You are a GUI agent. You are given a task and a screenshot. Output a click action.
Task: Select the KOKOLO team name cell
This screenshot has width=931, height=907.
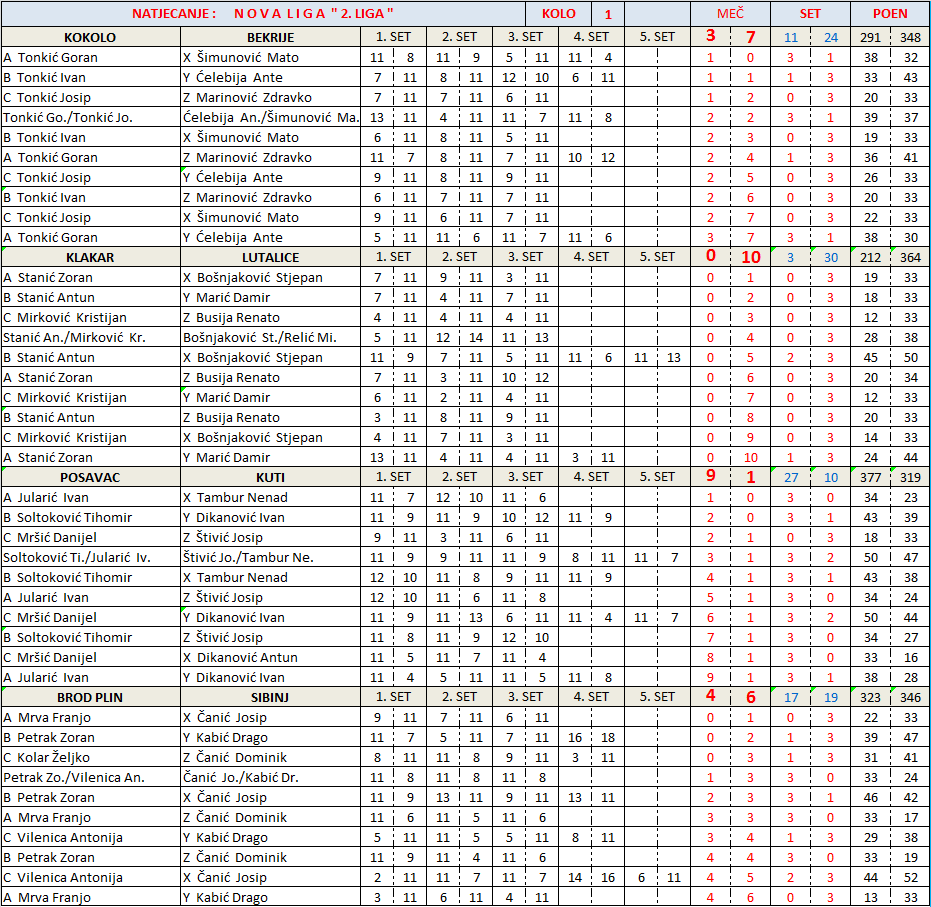click(x=90, y=37)
